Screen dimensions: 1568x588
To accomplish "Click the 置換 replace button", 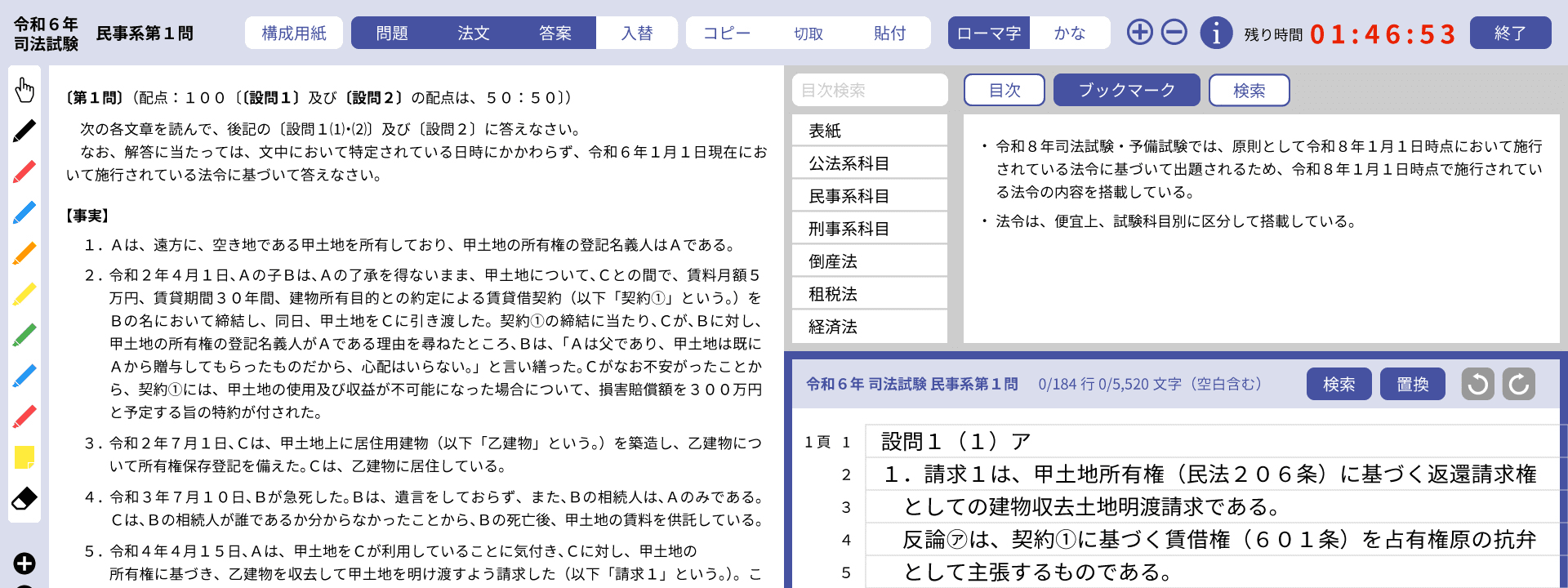I will 1413,384.
